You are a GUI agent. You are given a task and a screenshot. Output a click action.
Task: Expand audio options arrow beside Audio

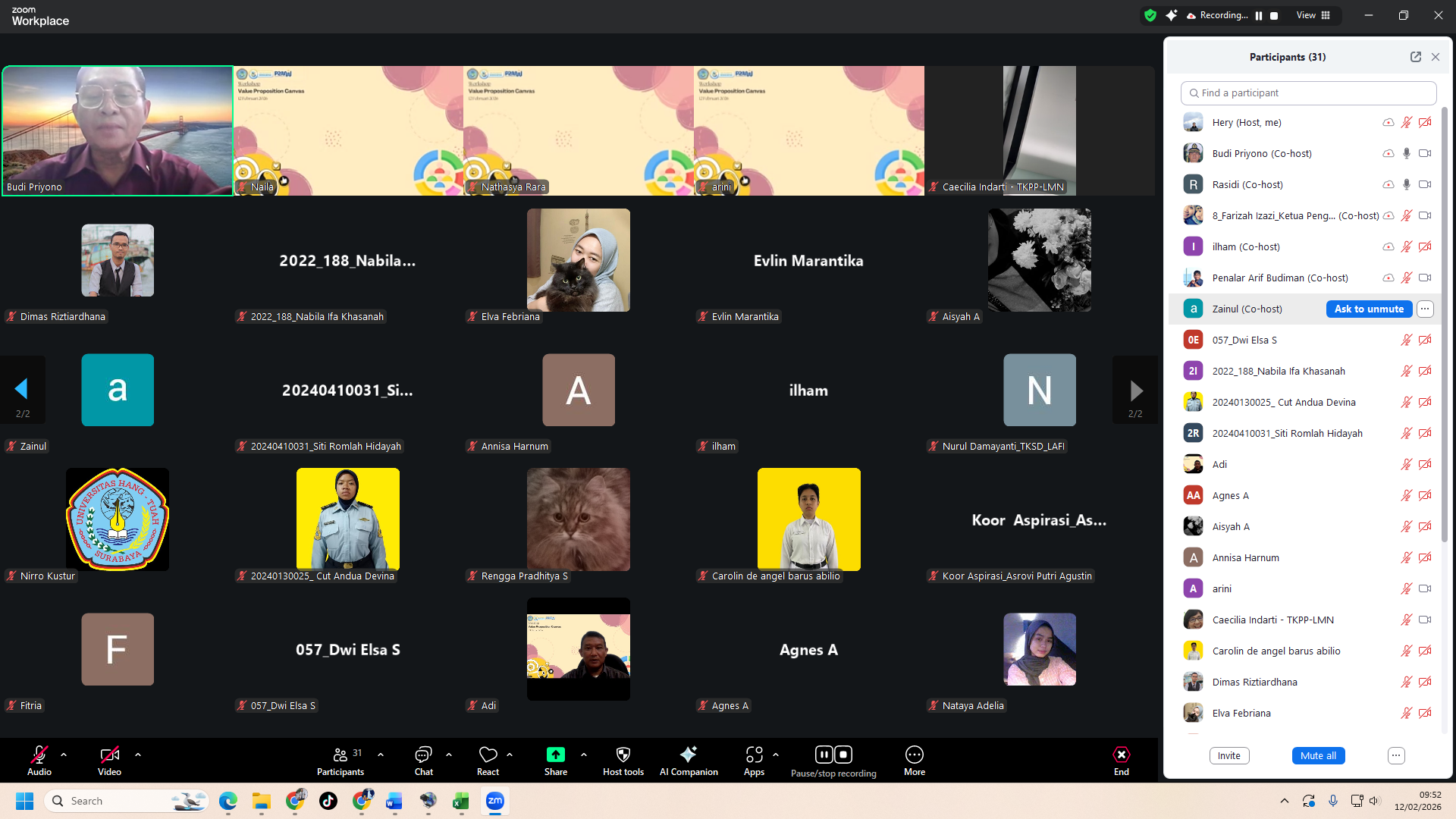point(64,755)
